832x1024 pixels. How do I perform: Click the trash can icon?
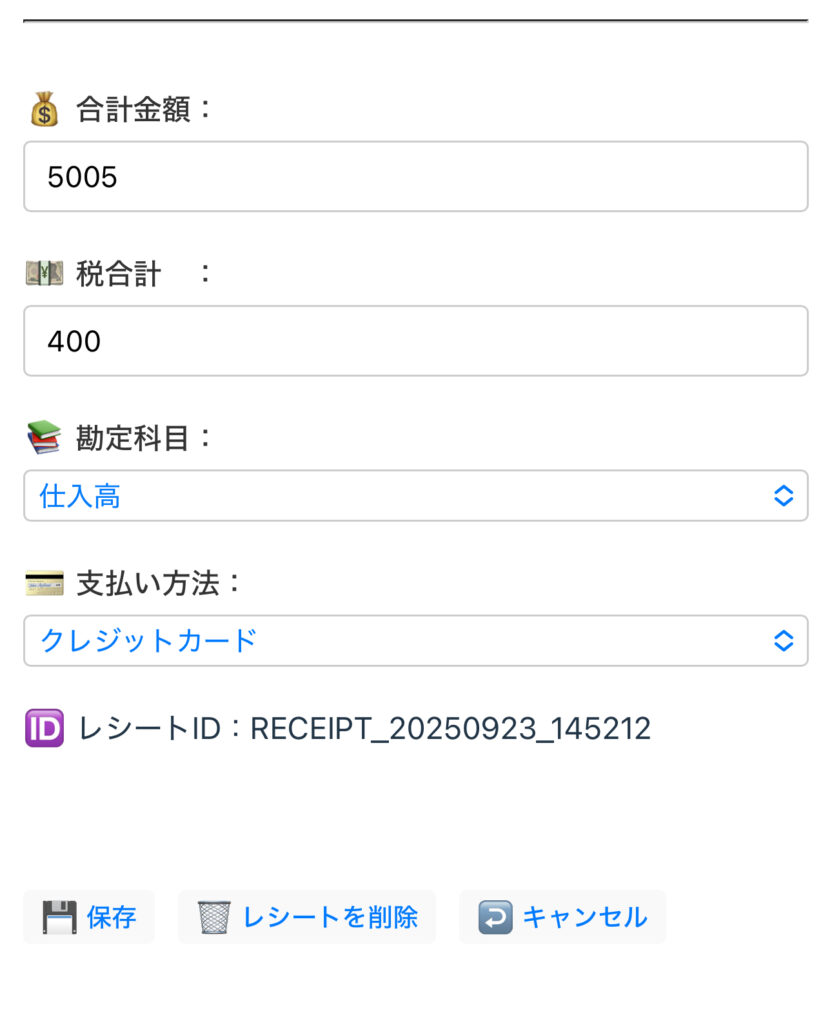click(x=214, y=917)
